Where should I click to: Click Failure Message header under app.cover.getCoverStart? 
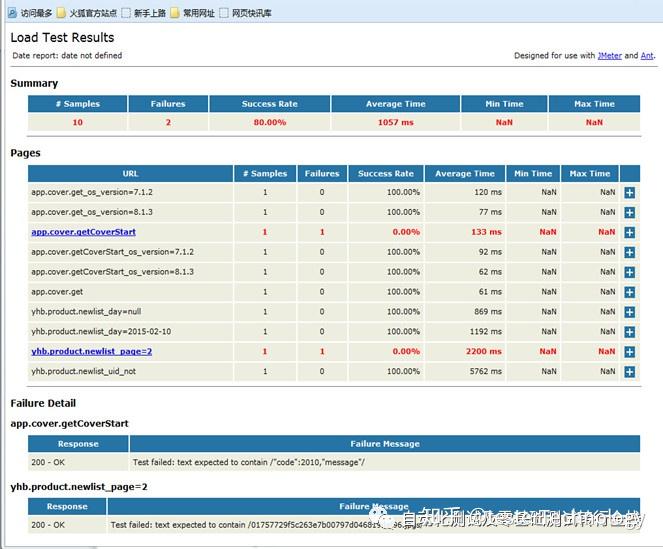(x=385, y=444)
